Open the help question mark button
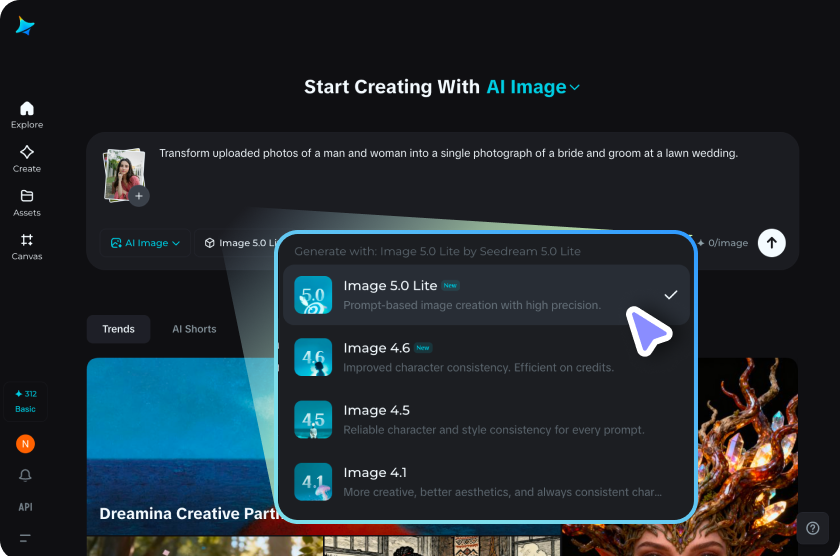Viewport: 840px width, 560px height. [812, 528]
